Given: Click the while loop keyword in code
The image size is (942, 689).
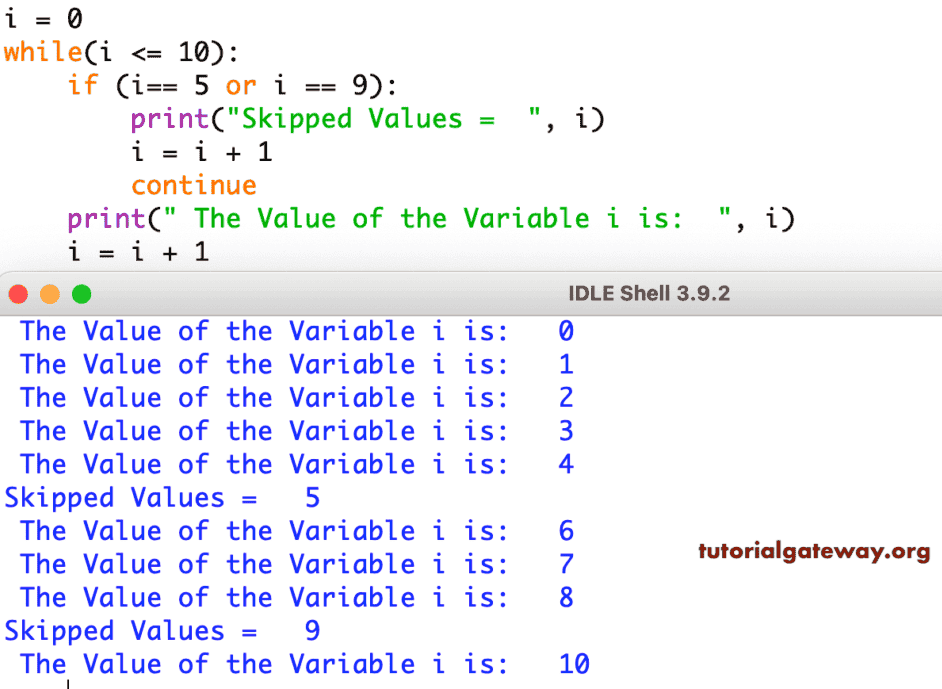Looking at the screenshot, I should tap(41, 52).
